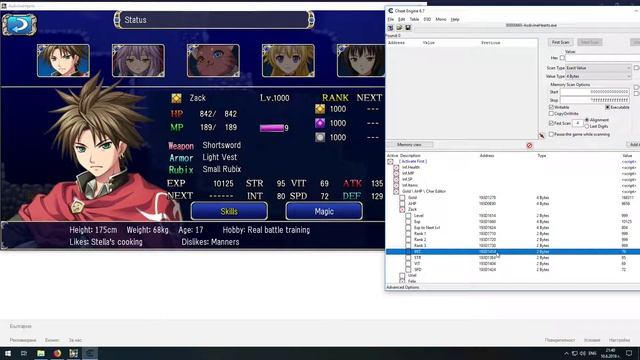This screenshot has height=360, width=640.
Task: Enable Pause the game while scanning
Action: 551,134
